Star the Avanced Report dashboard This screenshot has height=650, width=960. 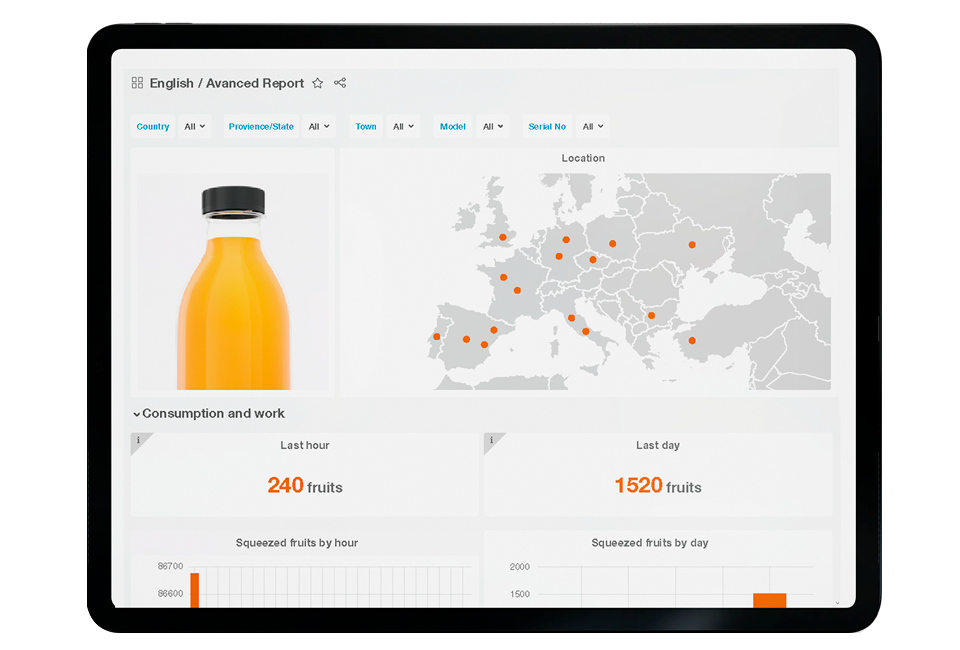coord(317,83)
